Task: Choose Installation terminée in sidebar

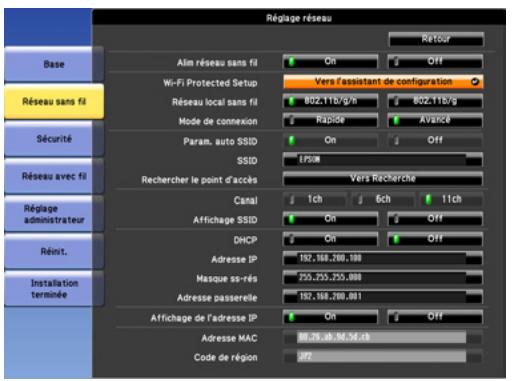Action: 53,289
